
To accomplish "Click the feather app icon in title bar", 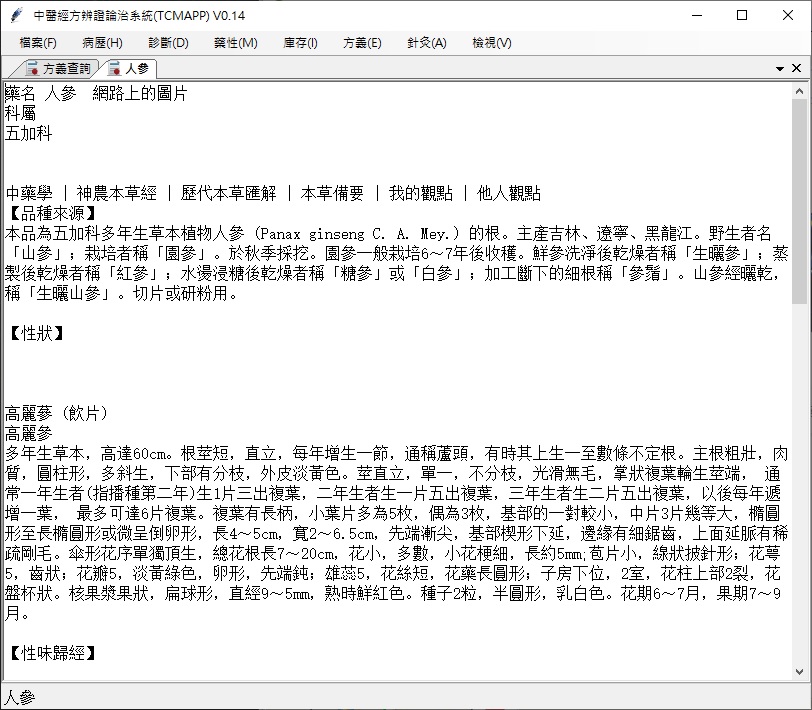I will (x=15, y=16).
